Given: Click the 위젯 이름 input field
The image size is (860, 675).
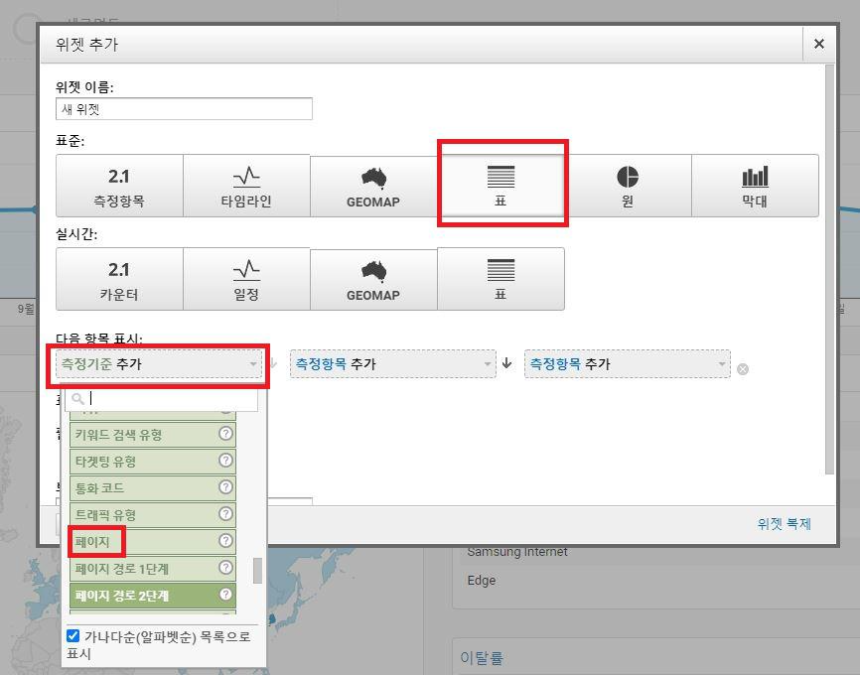Looking at the screenshot, I should (x=184, y=109).
